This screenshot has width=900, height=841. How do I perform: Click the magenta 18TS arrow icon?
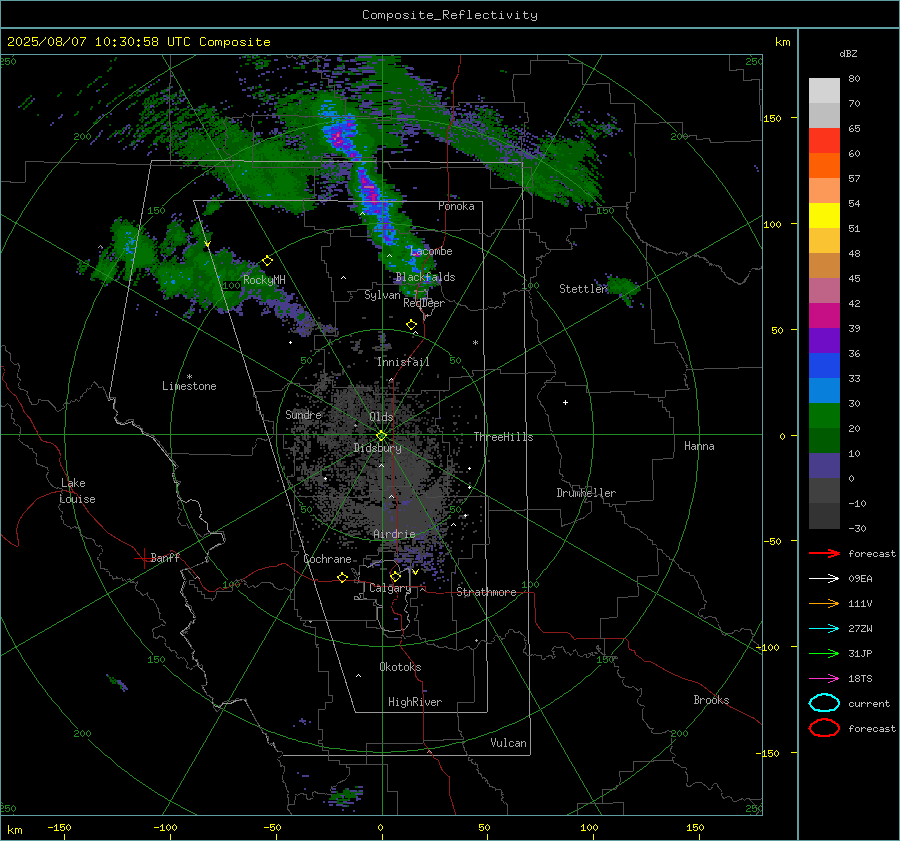coord(824,679)
